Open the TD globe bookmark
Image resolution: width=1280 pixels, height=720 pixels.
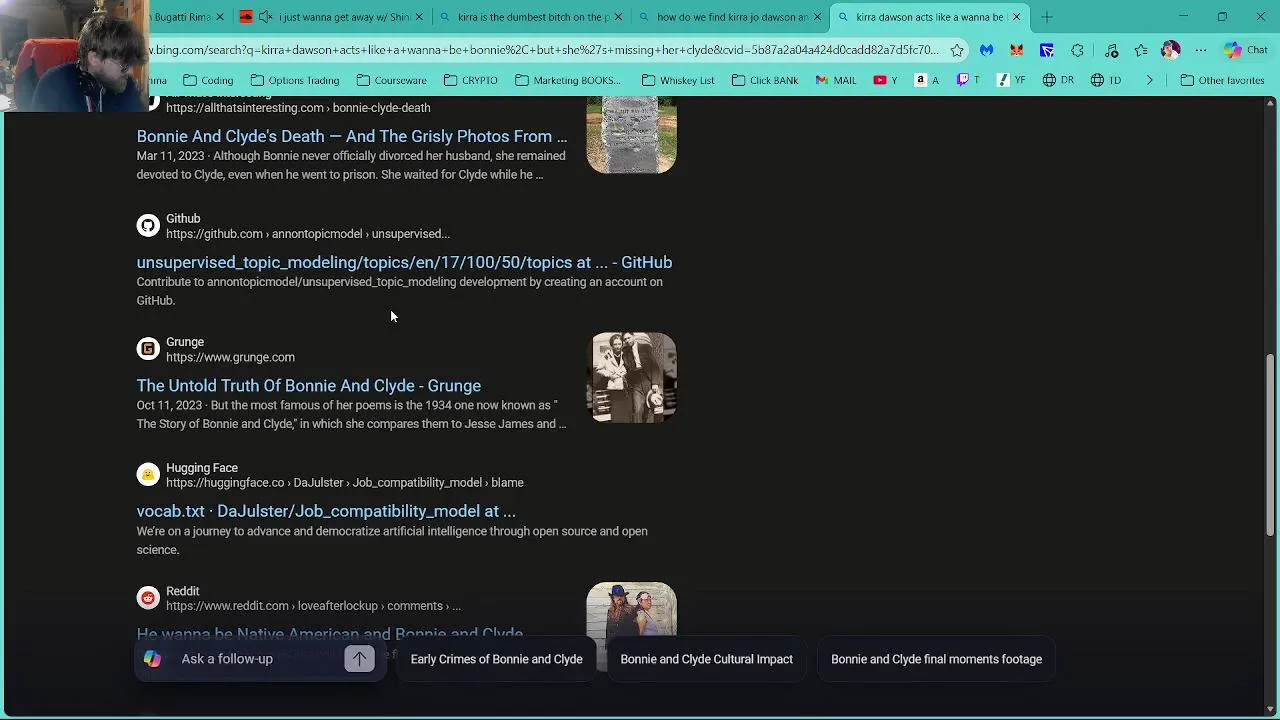tap(1105, 80)
